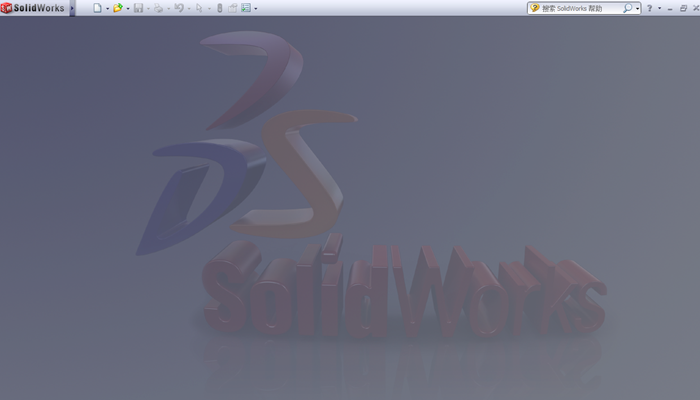The width and height of the screenshot is (700, 400).
Task: Expand the Help dropdown arrow
Action: coord(659,8)
